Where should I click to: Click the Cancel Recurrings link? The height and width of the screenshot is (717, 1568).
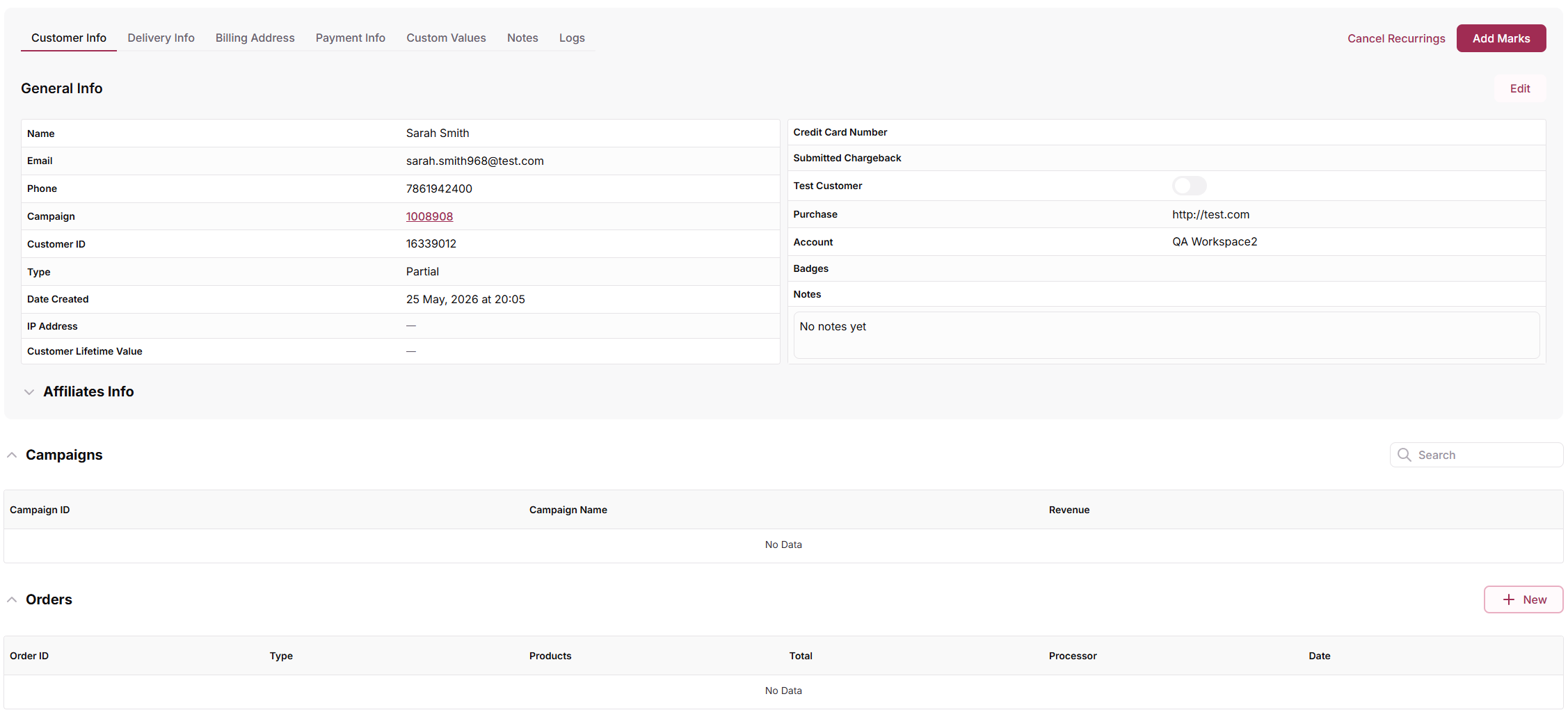tap(1395, 39)
